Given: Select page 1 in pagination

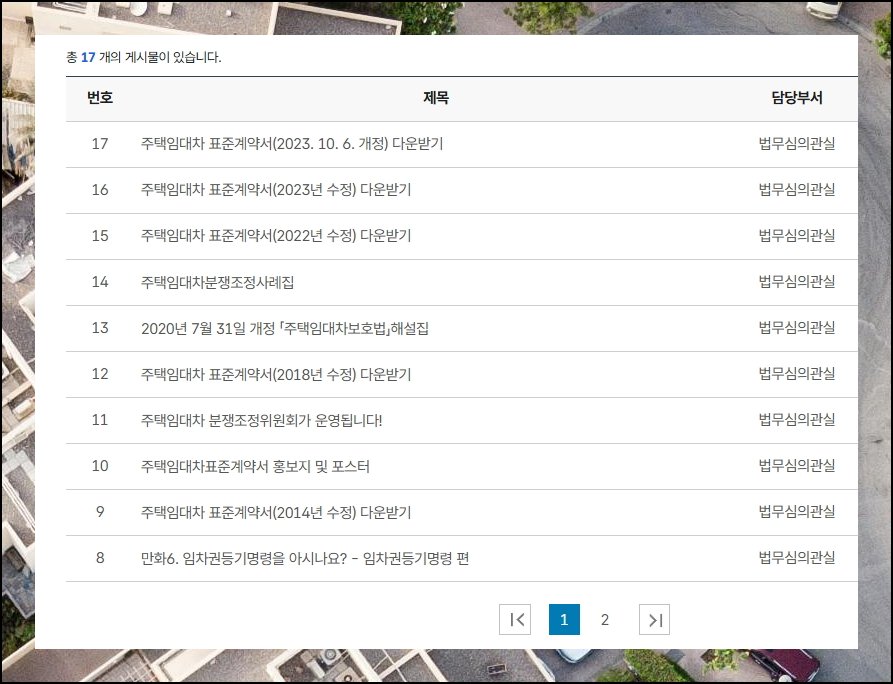Looking at the screenshot, I should (x=564, y=619).
